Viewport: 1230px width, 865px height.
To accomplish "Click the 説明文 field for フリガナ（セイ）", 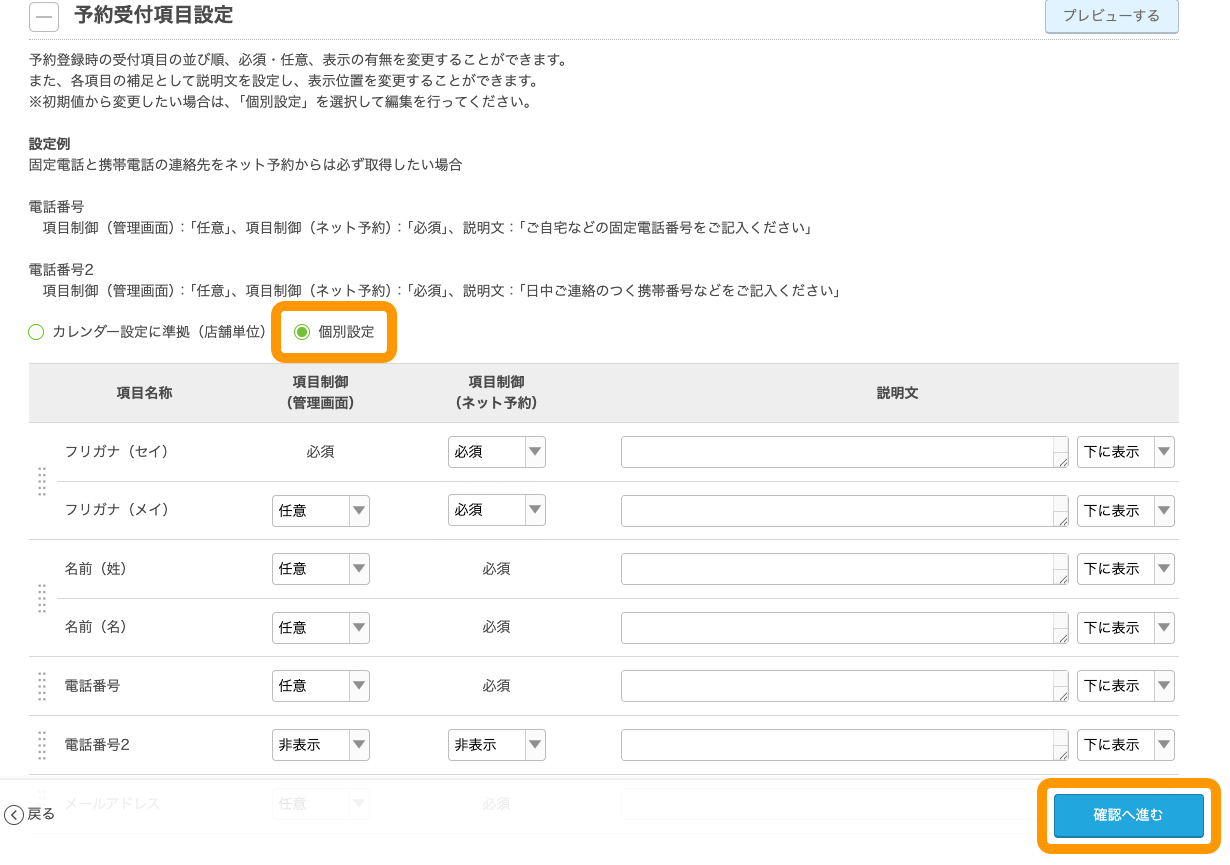I will [x=845, y=452].
